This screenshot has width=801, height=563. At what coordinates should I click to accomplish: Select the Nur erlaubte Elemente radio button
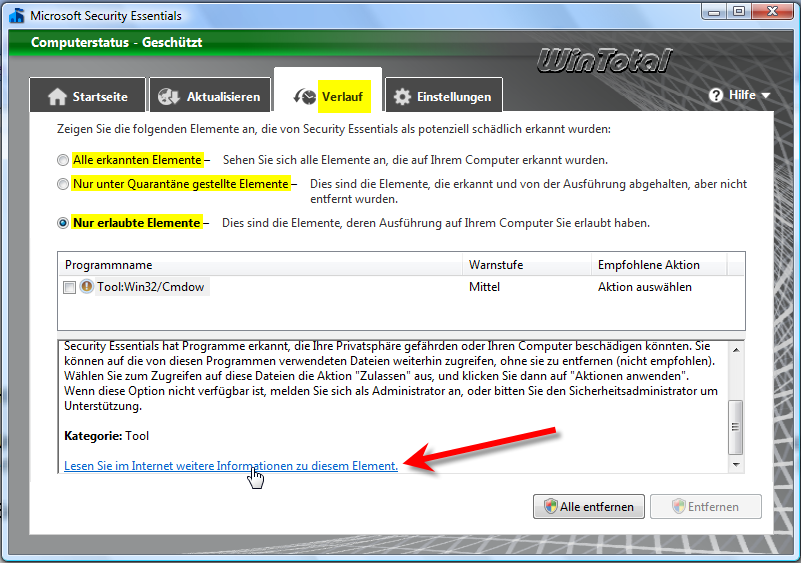point(63,223)
